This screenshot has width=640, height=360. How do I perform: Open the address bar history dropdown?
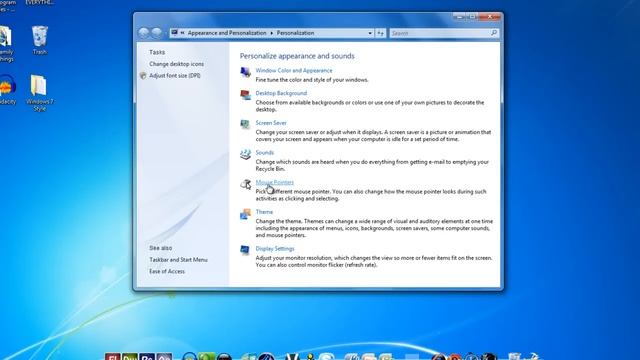370,33
